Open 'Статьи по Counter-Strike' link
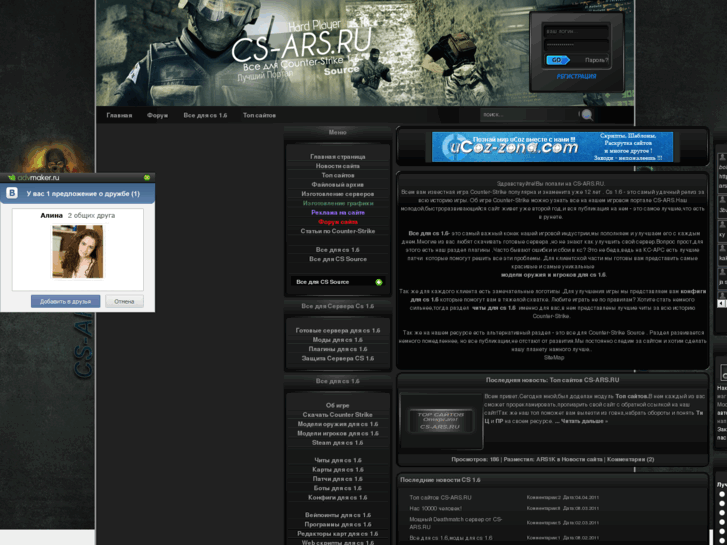727x545 pixels. [x=338, y=231]
